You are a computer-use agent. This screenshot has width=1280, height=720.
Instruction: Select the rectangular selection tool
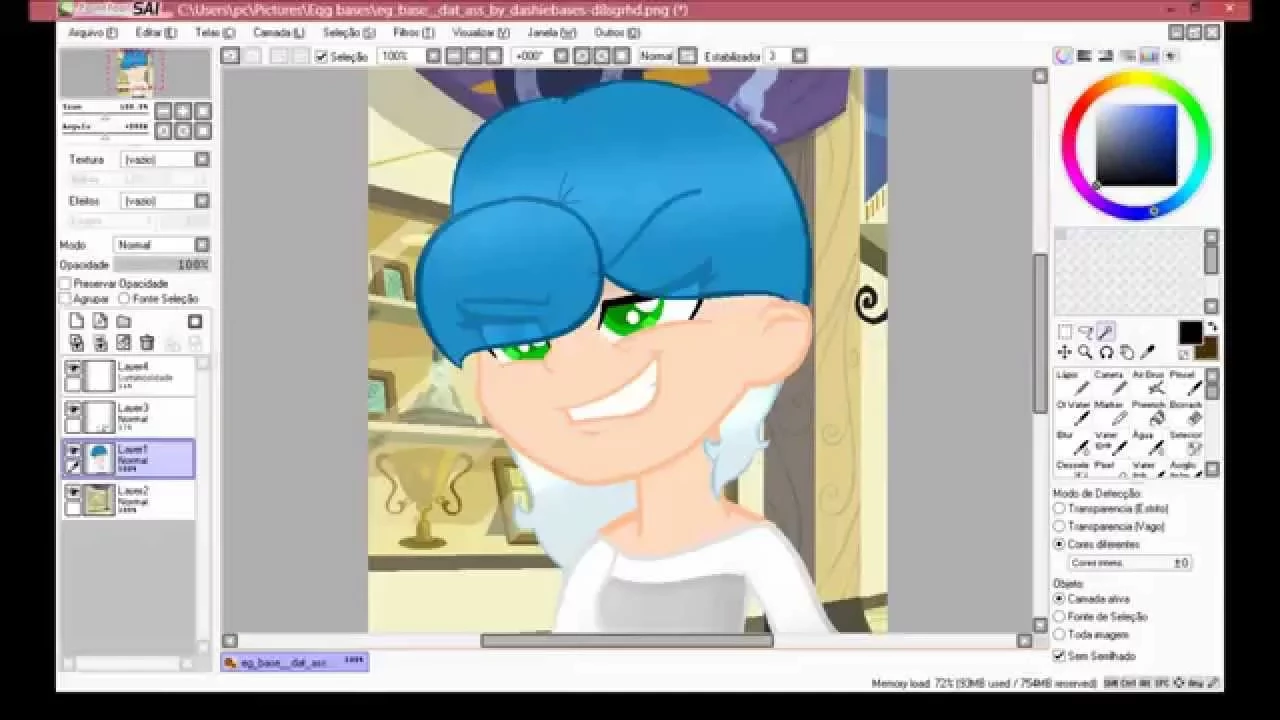[x=1065, y=332]
